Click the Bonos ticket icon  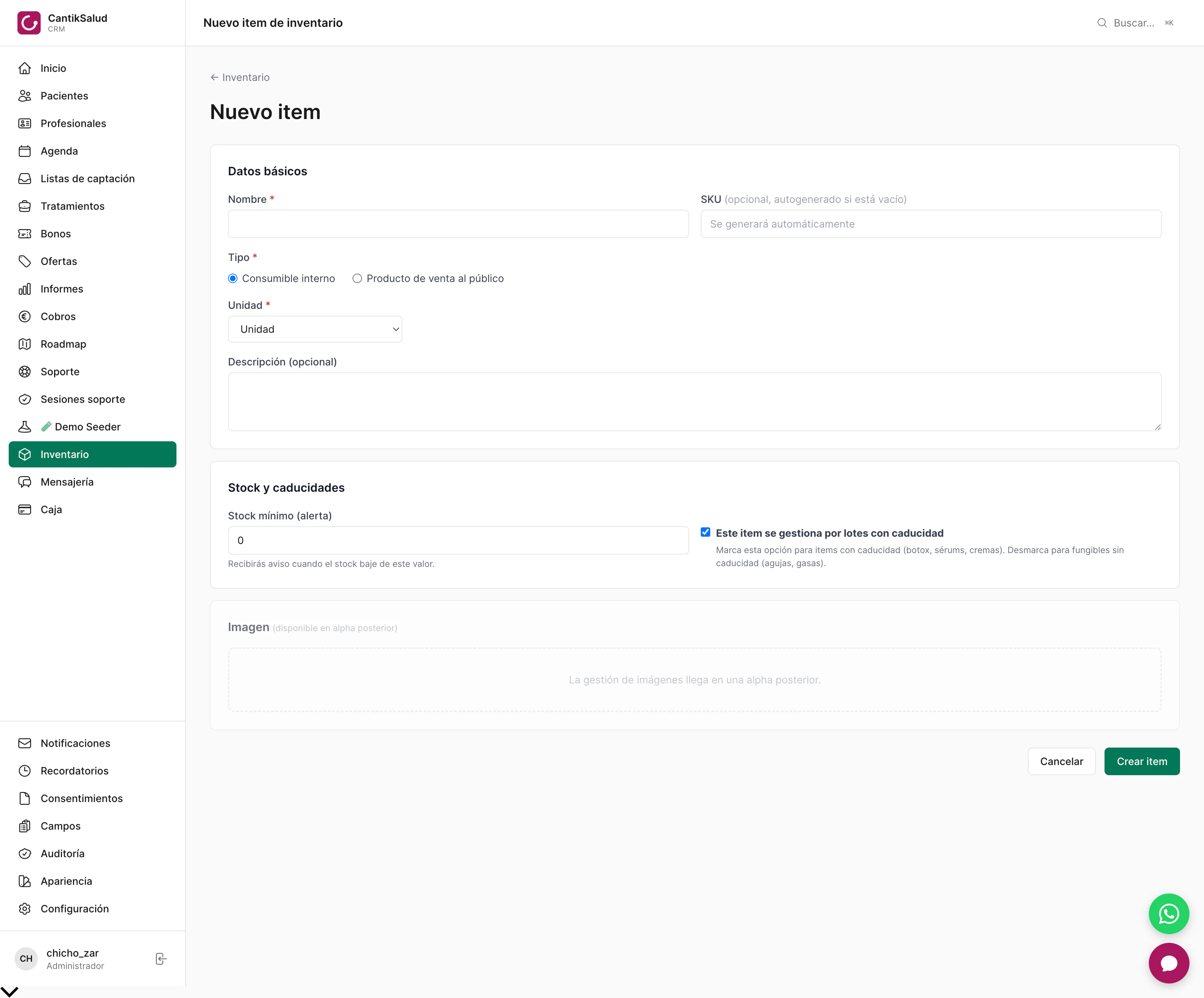tap(25, 234)
